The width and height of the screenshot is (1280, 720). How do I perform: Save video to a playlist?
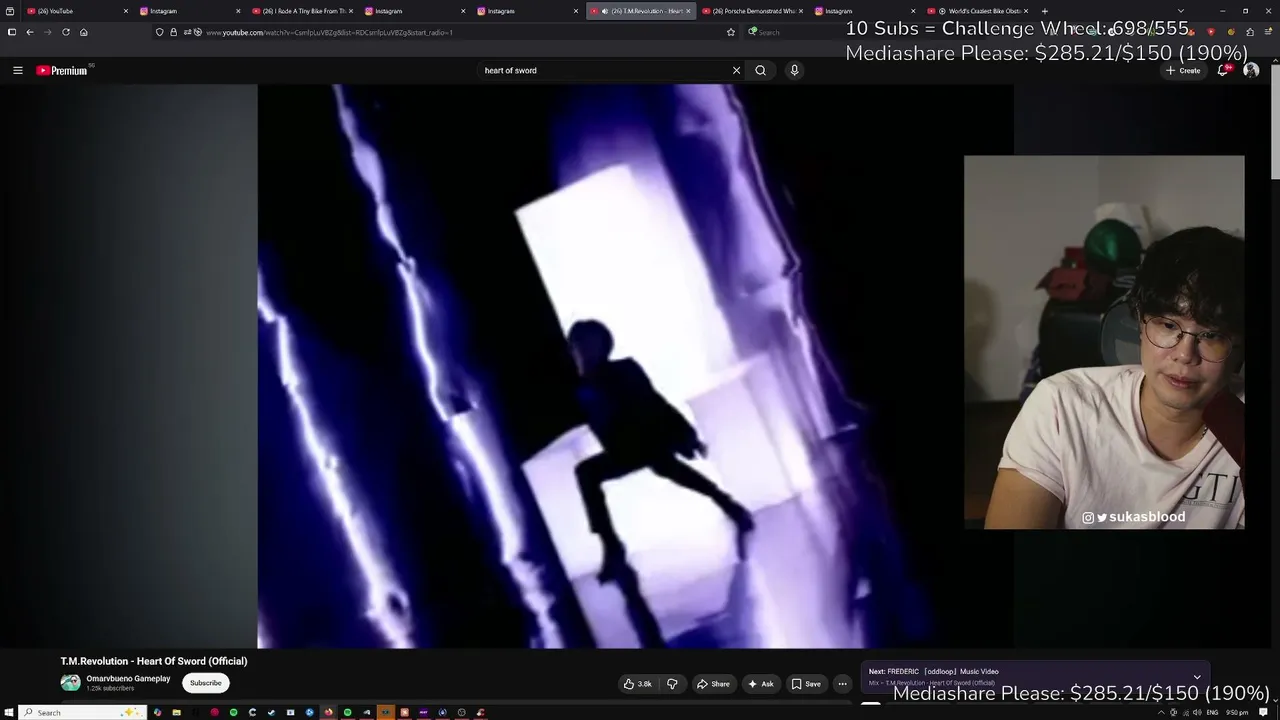point(806,684)
